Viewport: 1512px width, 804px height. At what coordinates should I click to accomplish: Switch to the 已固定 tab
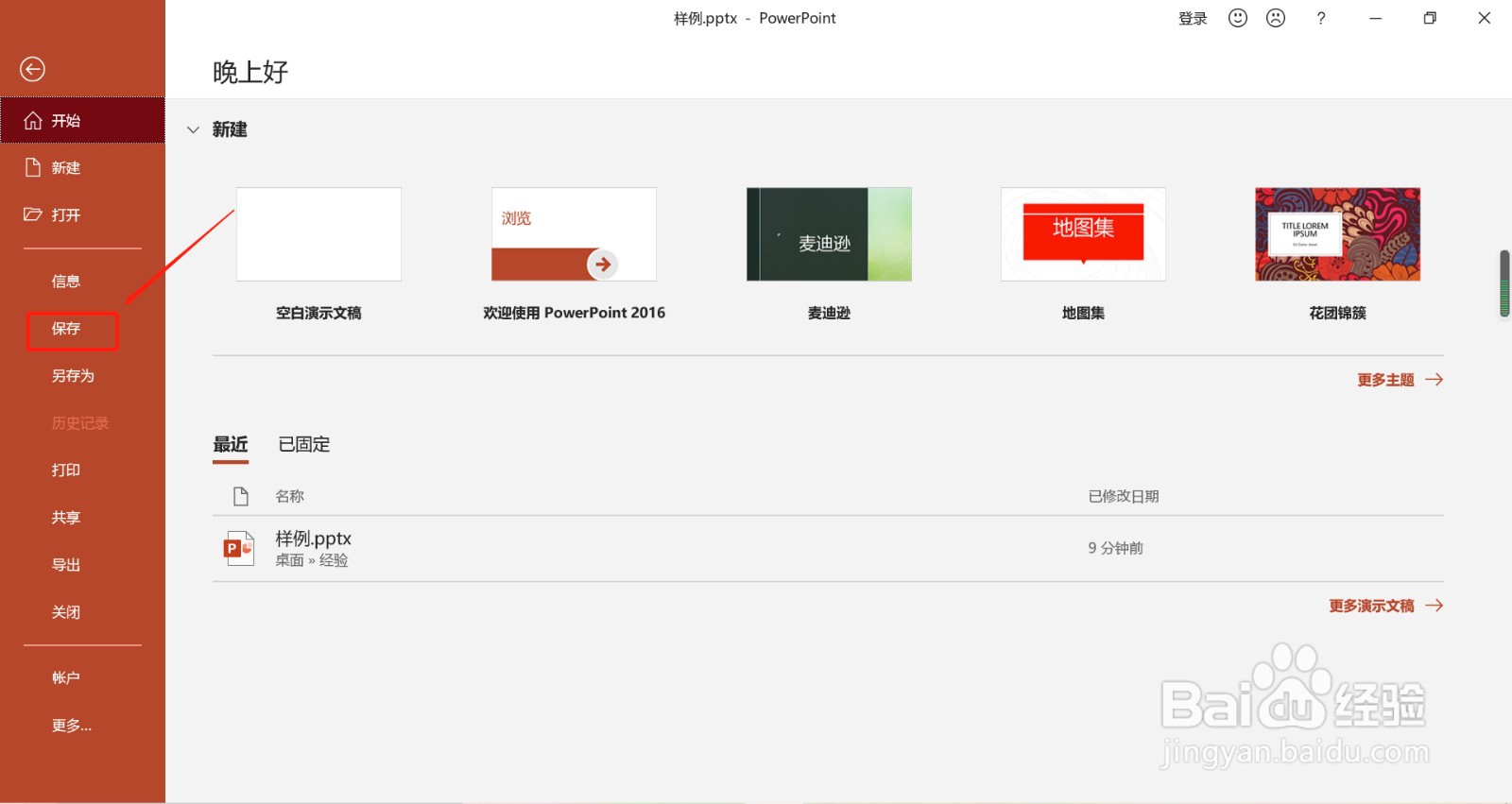pos(304,444)
